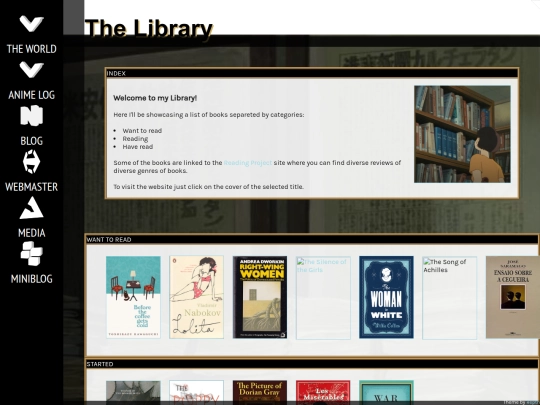Viewport: 540px width, 405px height.
Task: Click the Want to read list item
Action: 142,131
